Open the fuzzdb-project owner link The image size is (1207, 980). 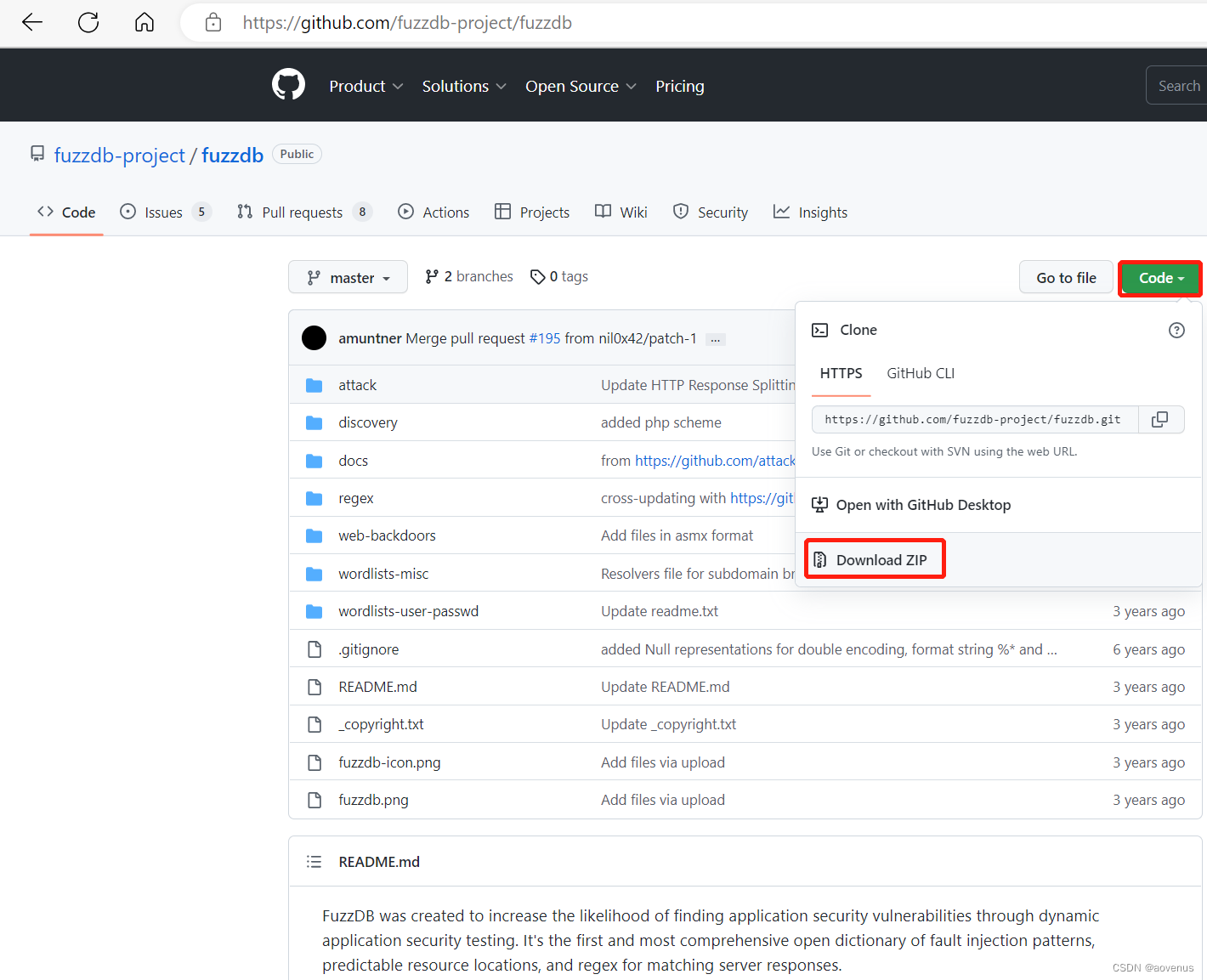click(119, 155)
